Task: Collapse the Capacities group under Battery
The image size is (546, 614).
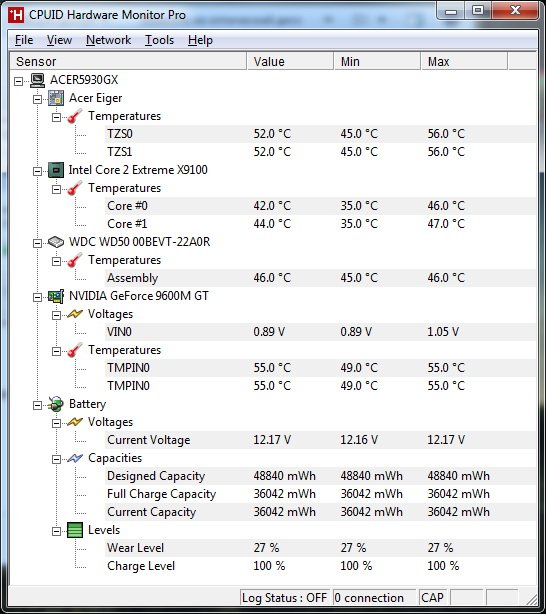Action: tap(56, 459)
